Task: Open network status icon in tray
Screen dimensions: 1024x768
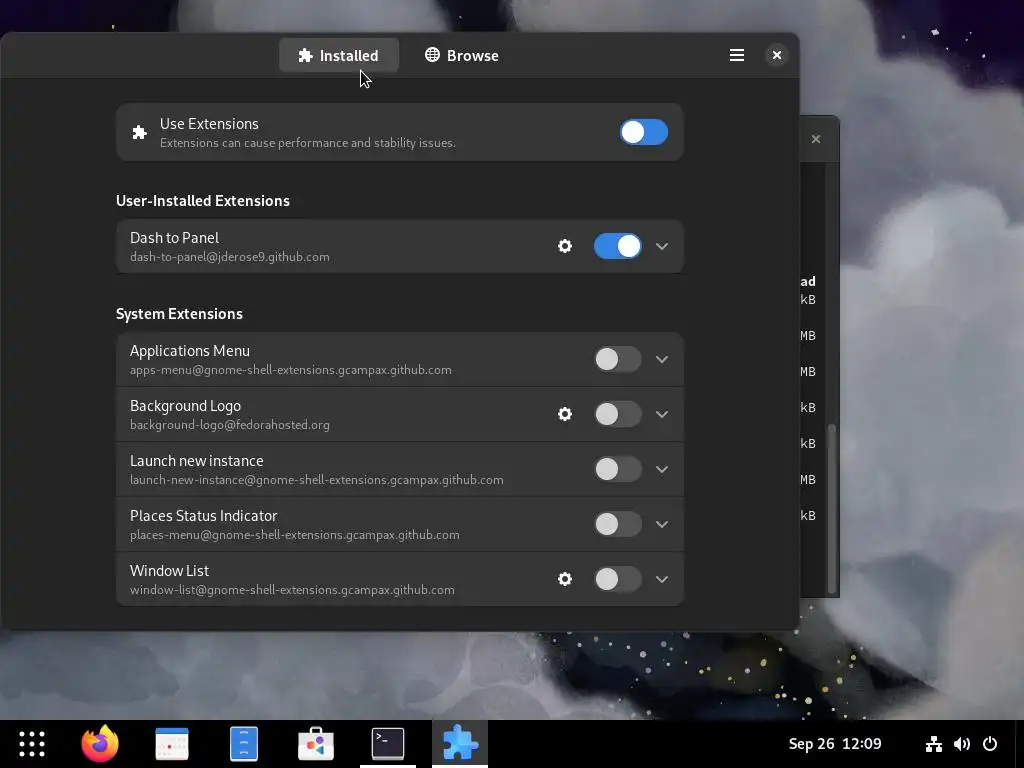Action: (934, 744)
